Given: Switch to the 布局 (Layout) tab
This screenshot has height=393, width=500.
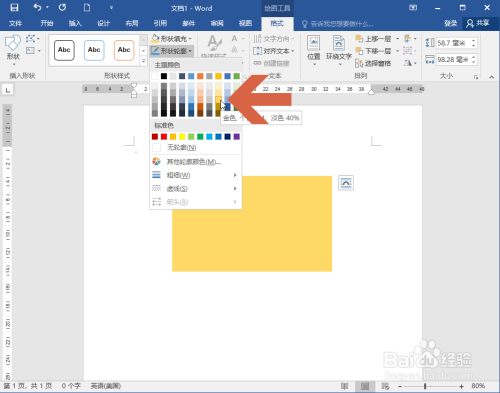Looking at the screenshot, I should click(132, 23).
